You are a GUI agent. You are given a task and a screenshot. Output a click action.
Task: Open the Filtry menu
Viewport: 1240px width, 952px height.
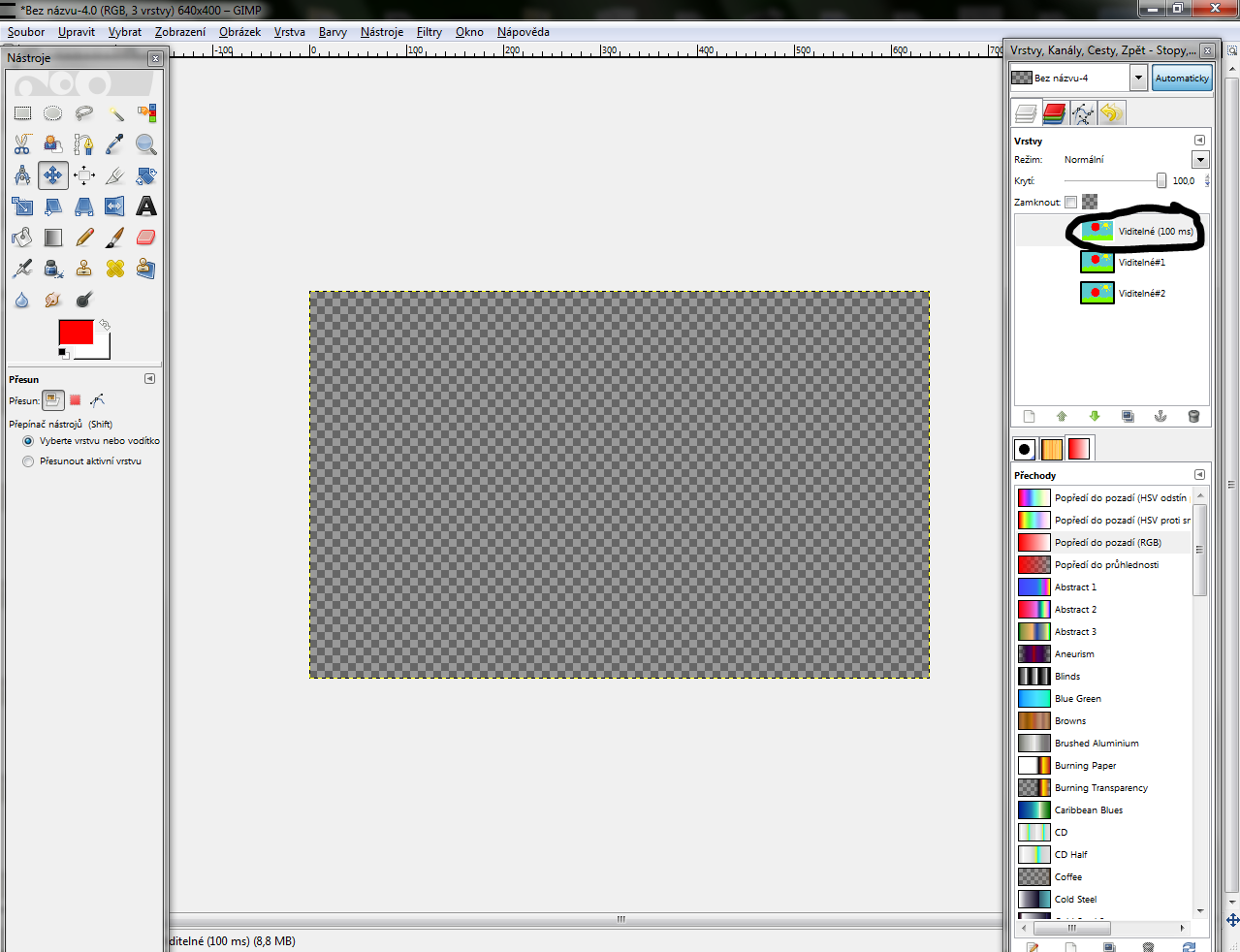tap(429, 32)
